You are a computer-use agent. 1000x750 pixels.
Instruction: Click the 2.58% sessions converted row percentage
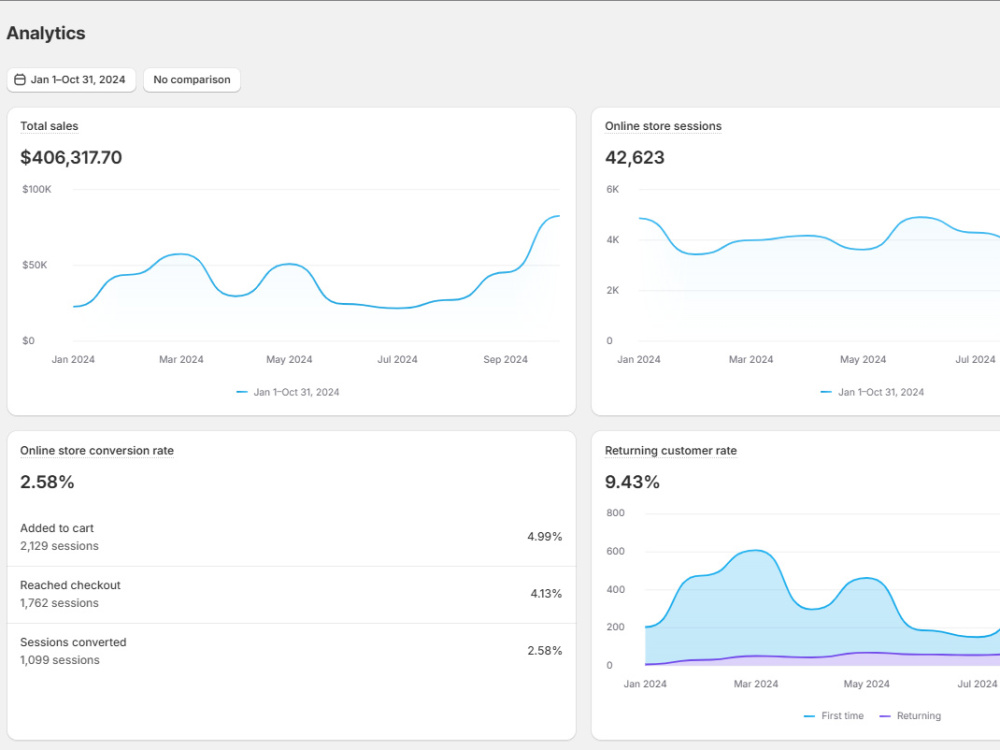(545, 651)
